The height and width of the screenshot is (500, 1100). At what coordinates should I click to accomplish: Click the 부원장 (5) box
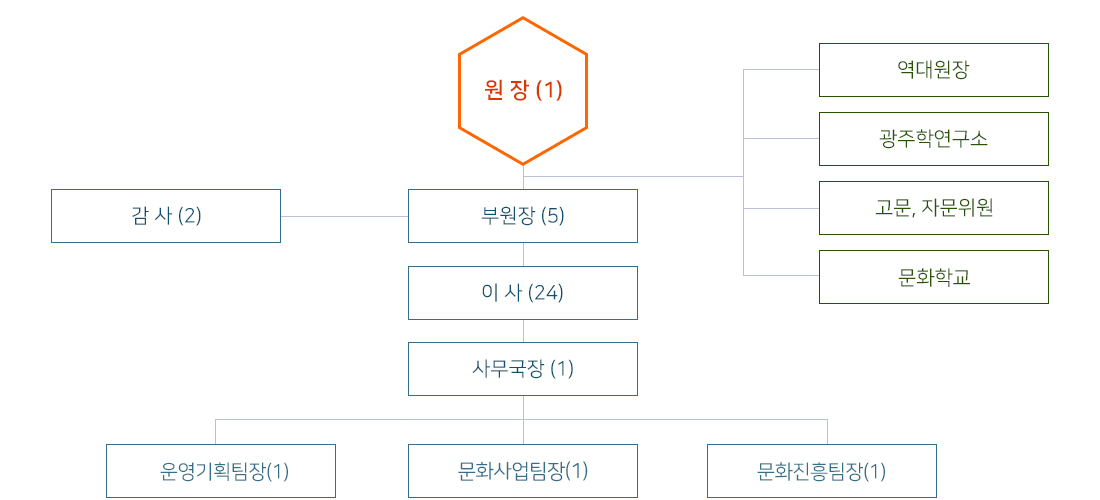click(x=523, y=216)
